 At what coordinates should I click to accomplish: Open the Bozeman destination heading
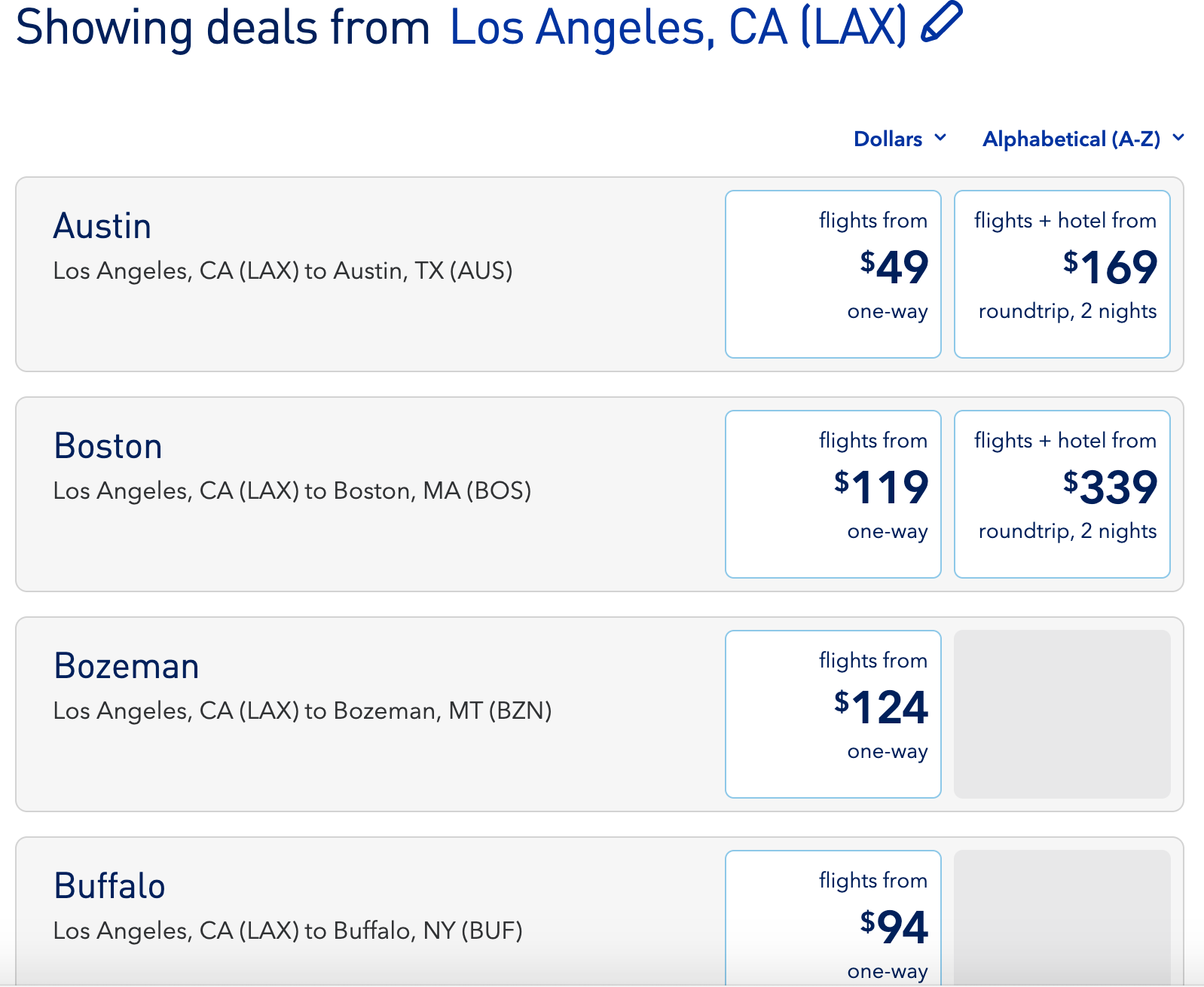click(127, 666)
